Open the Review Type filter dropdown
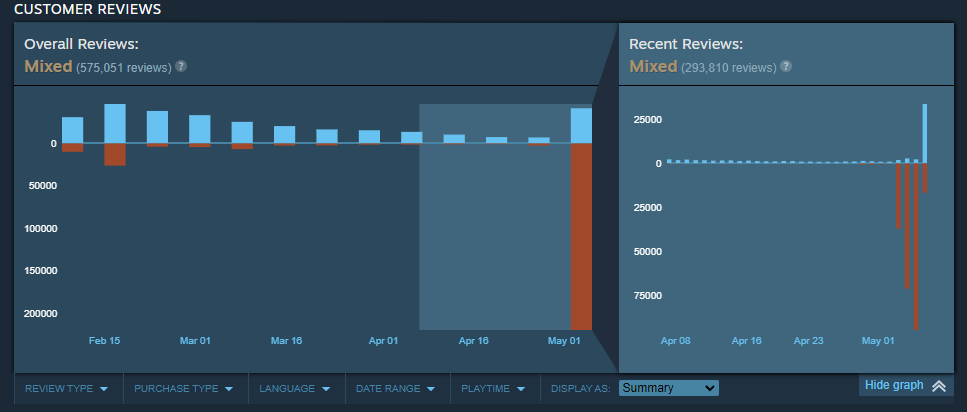Viewport: 967px width, 412px height. pos(66,388)
